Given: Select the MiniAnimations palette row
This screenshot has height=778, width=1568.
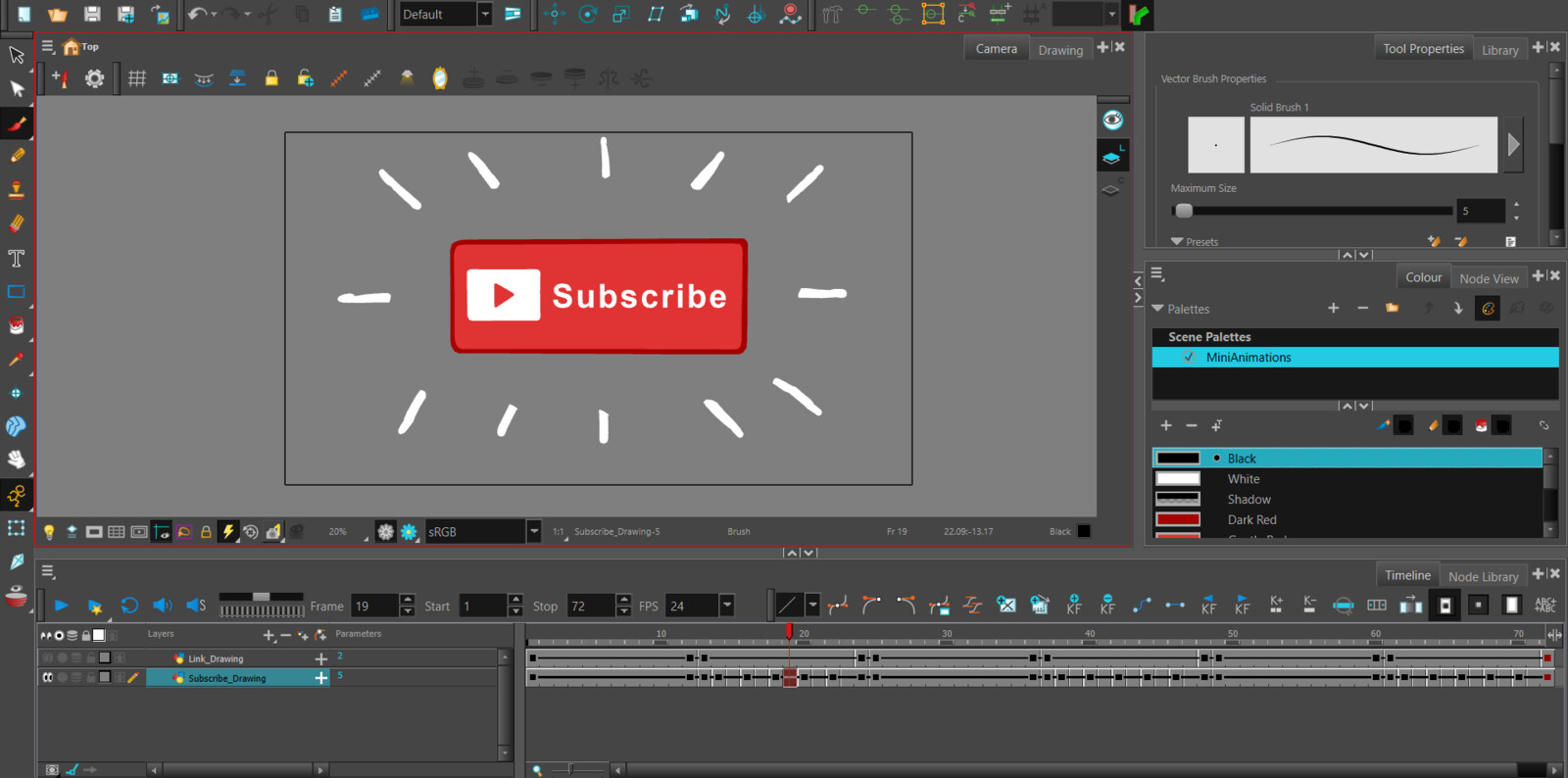Looking at the screenshot, I should (x=1355, y=358).
